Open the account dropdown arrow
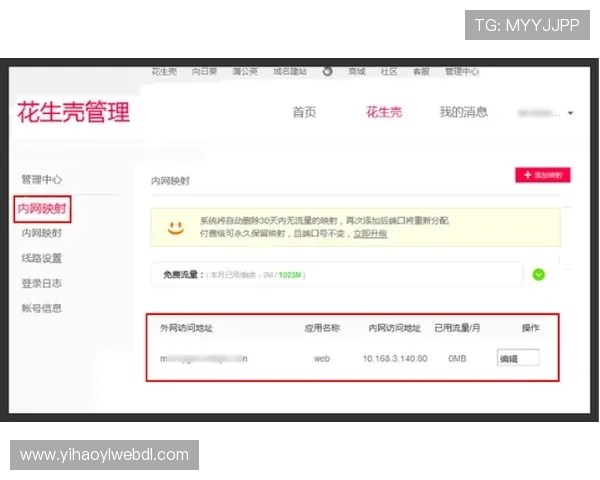 [x=570, y=113]
